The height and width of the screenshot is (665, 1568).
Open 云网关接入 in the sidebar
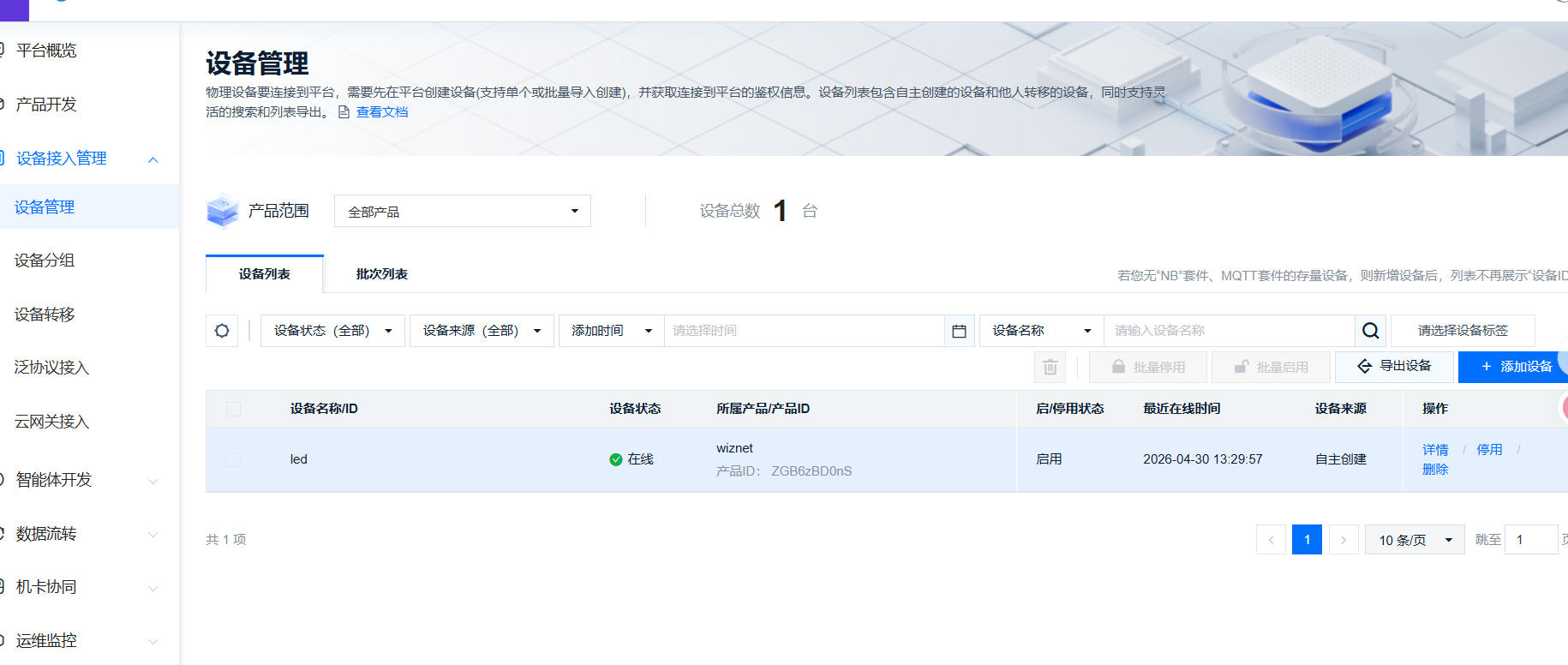[51, 422]
